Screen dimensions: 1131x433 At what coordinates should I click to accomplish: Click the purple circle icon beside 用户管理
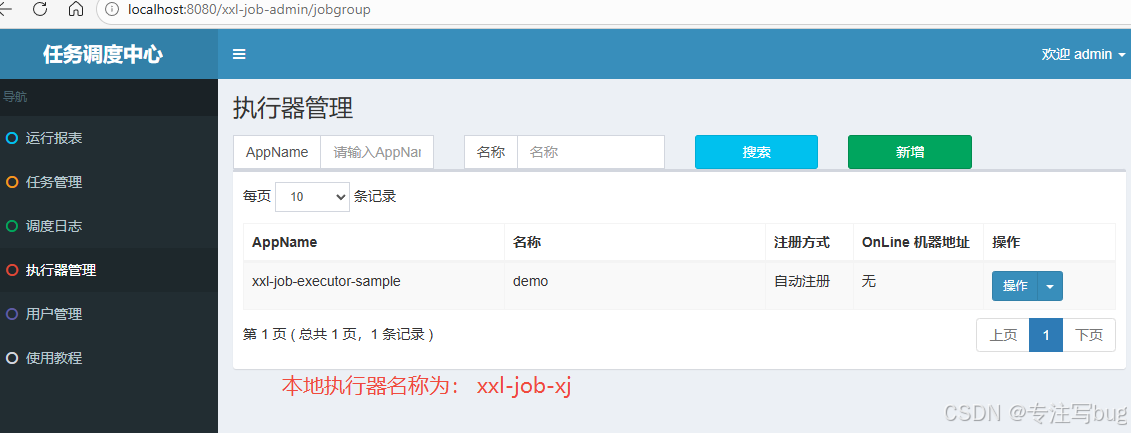click(11, 315)
